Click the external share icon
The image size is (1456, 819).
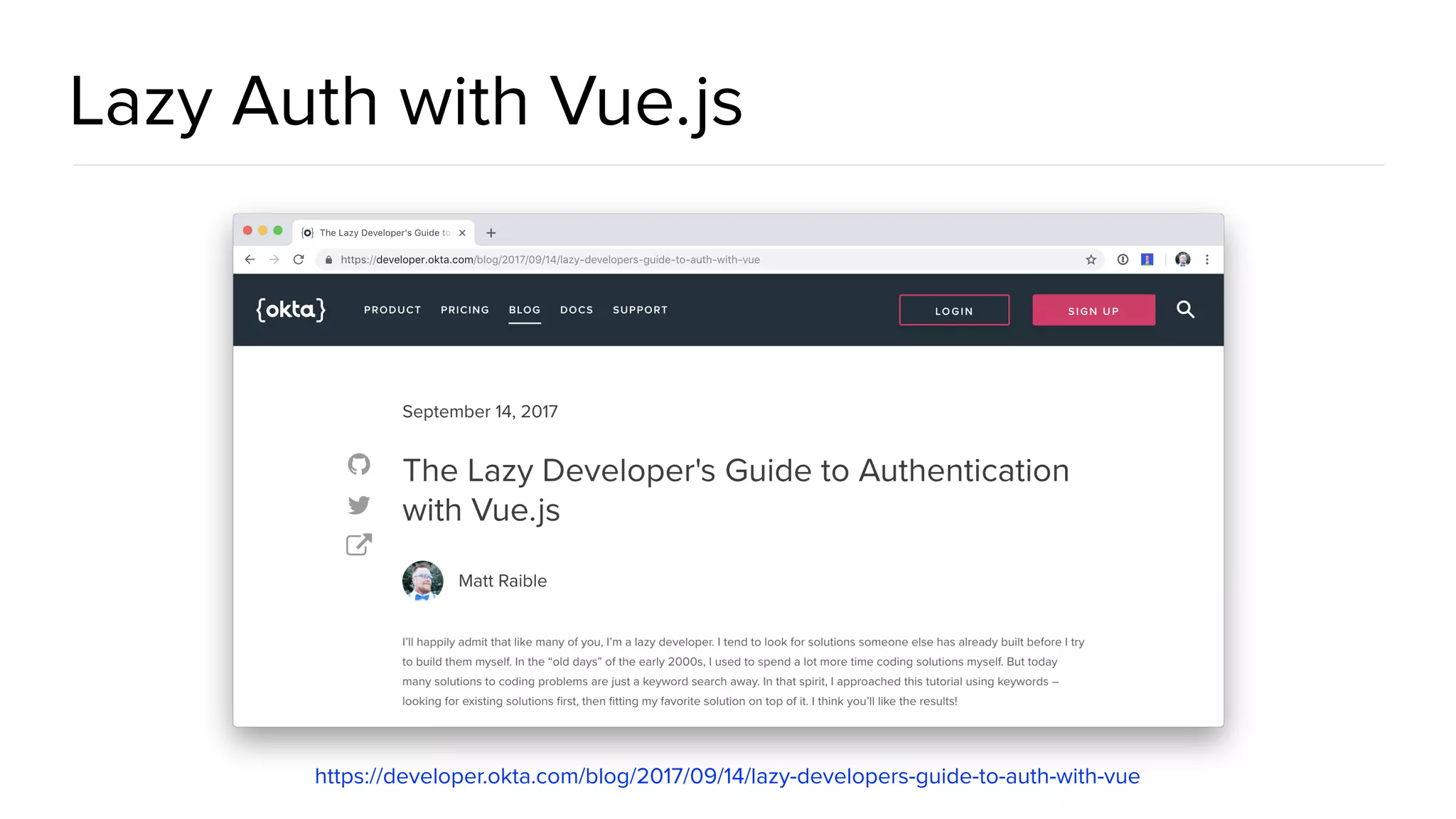[359, 545]
